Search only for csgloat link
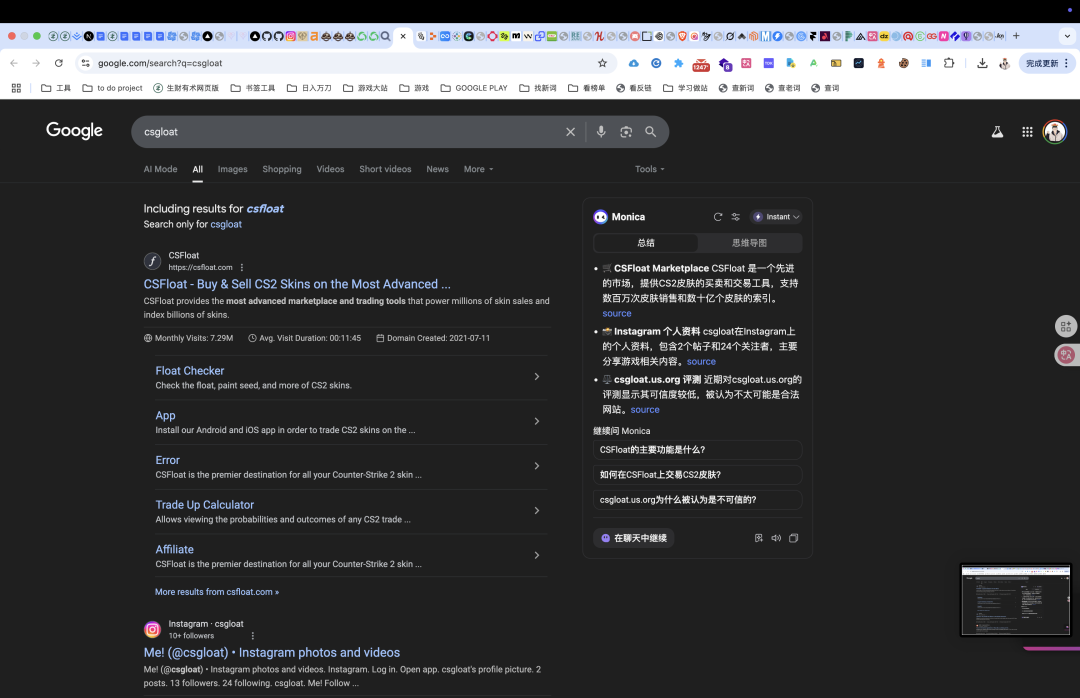 pos(226,224)
